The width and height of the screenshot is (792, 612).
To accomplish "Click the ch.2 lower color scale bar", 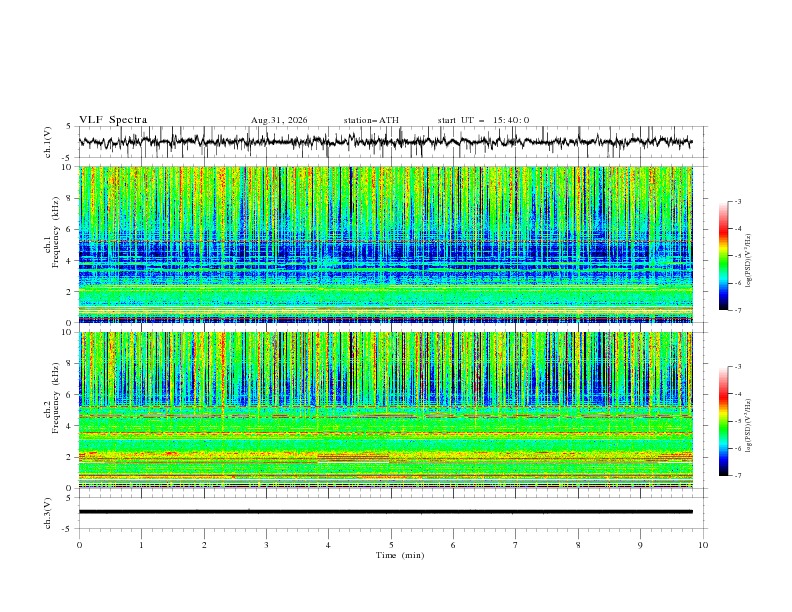I will (723, 421).
